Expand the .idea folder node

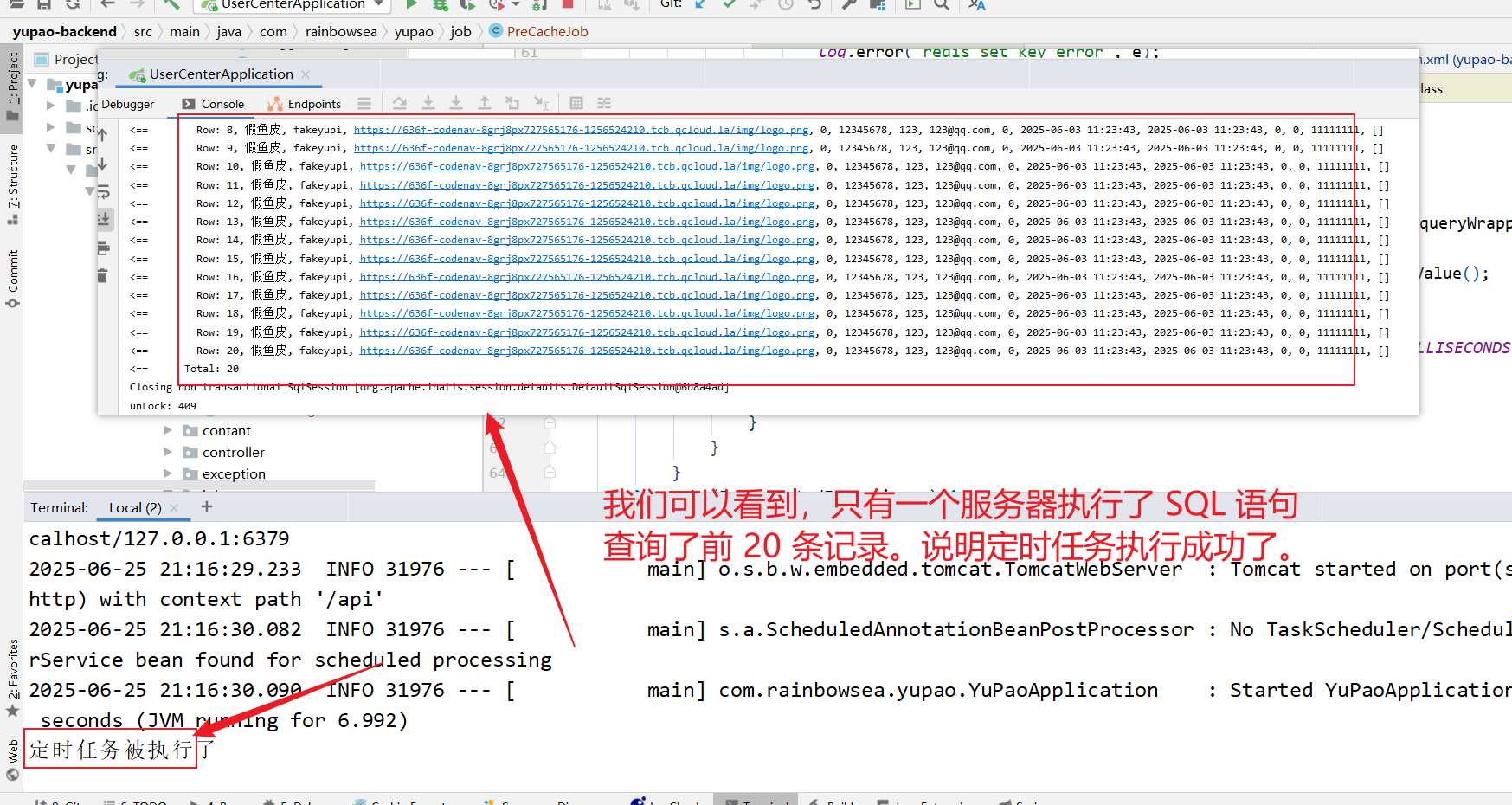pos(50,106)
